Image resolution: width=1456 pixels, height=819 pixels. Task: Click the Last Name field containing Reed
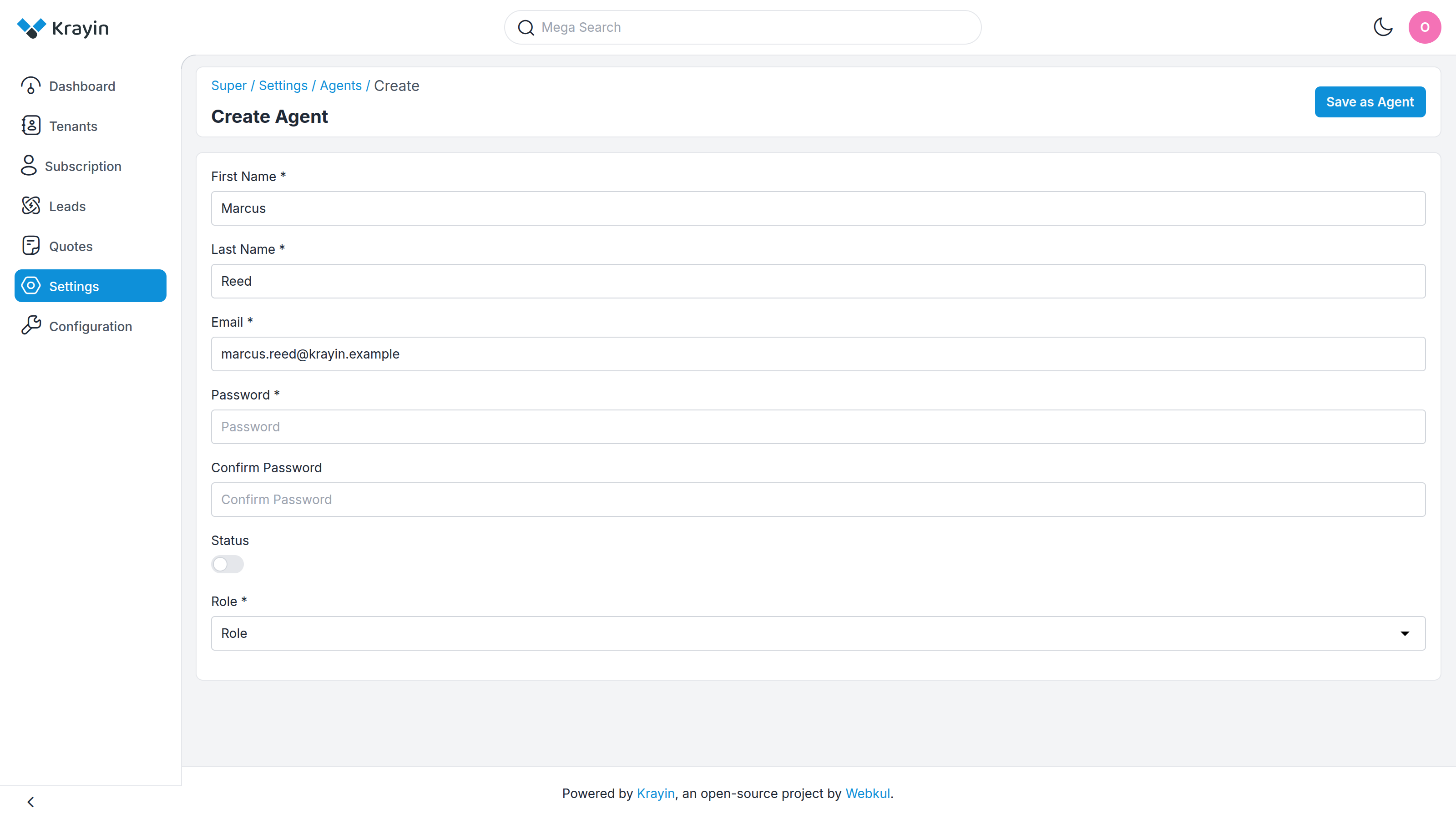818,281
